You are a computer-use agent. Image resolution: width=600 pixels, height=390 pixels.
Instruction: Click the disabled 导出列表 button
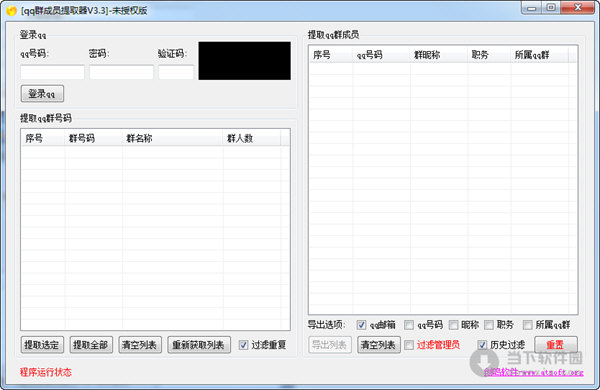pos(330,345)
